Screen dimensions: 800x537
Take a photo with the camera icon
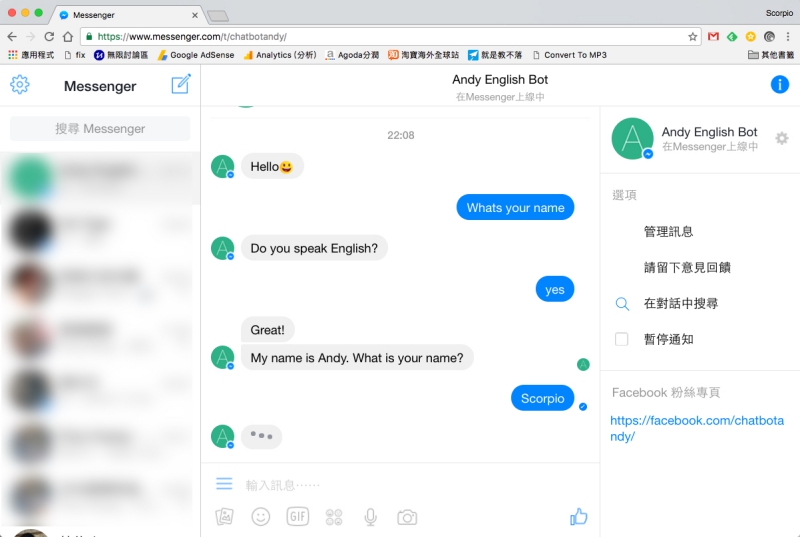407,518
